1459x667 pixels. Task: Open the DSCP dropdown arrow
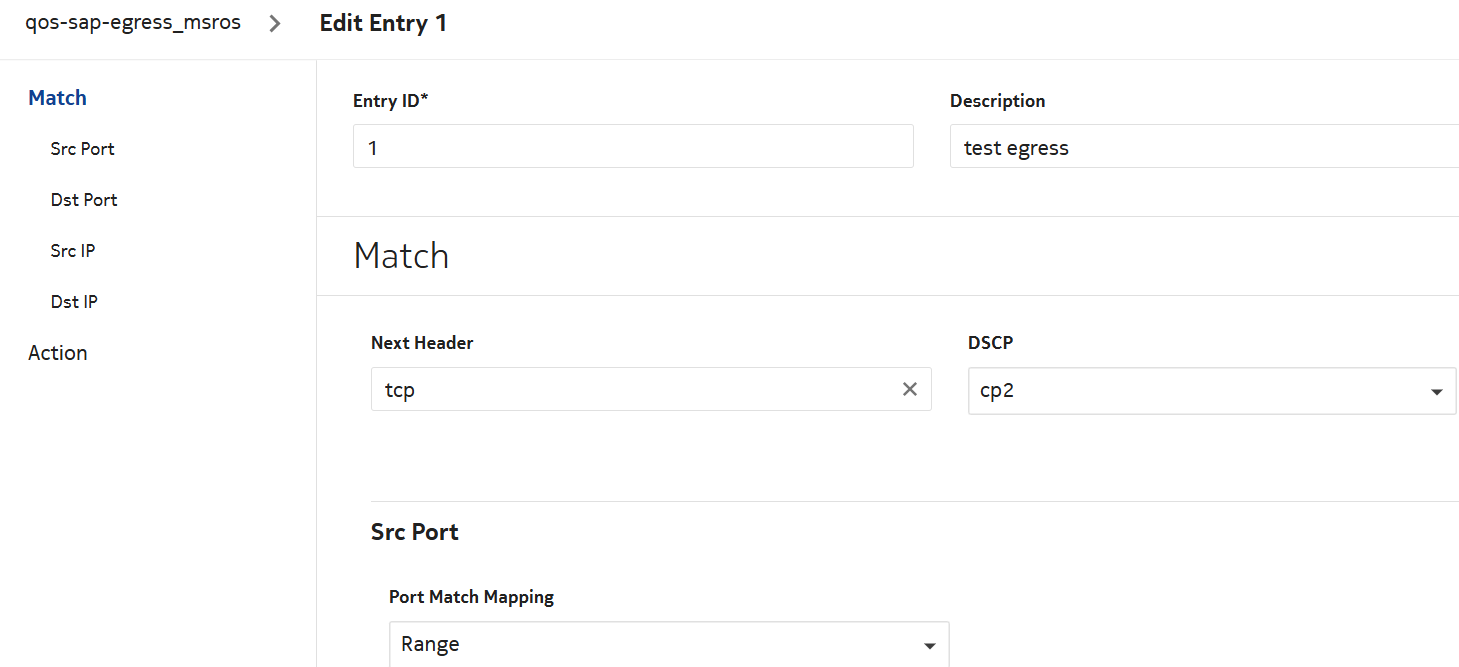[x=1436, y=392]
